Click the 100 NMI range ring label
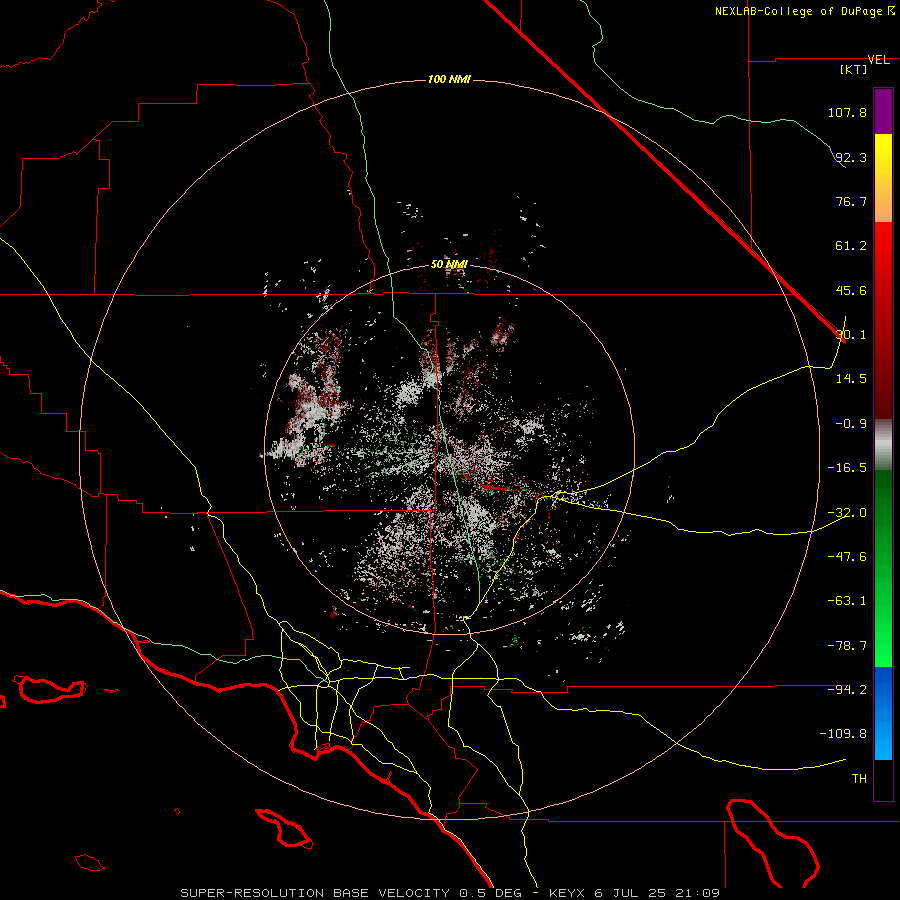 pyautogui.click(x=449, y=79)
